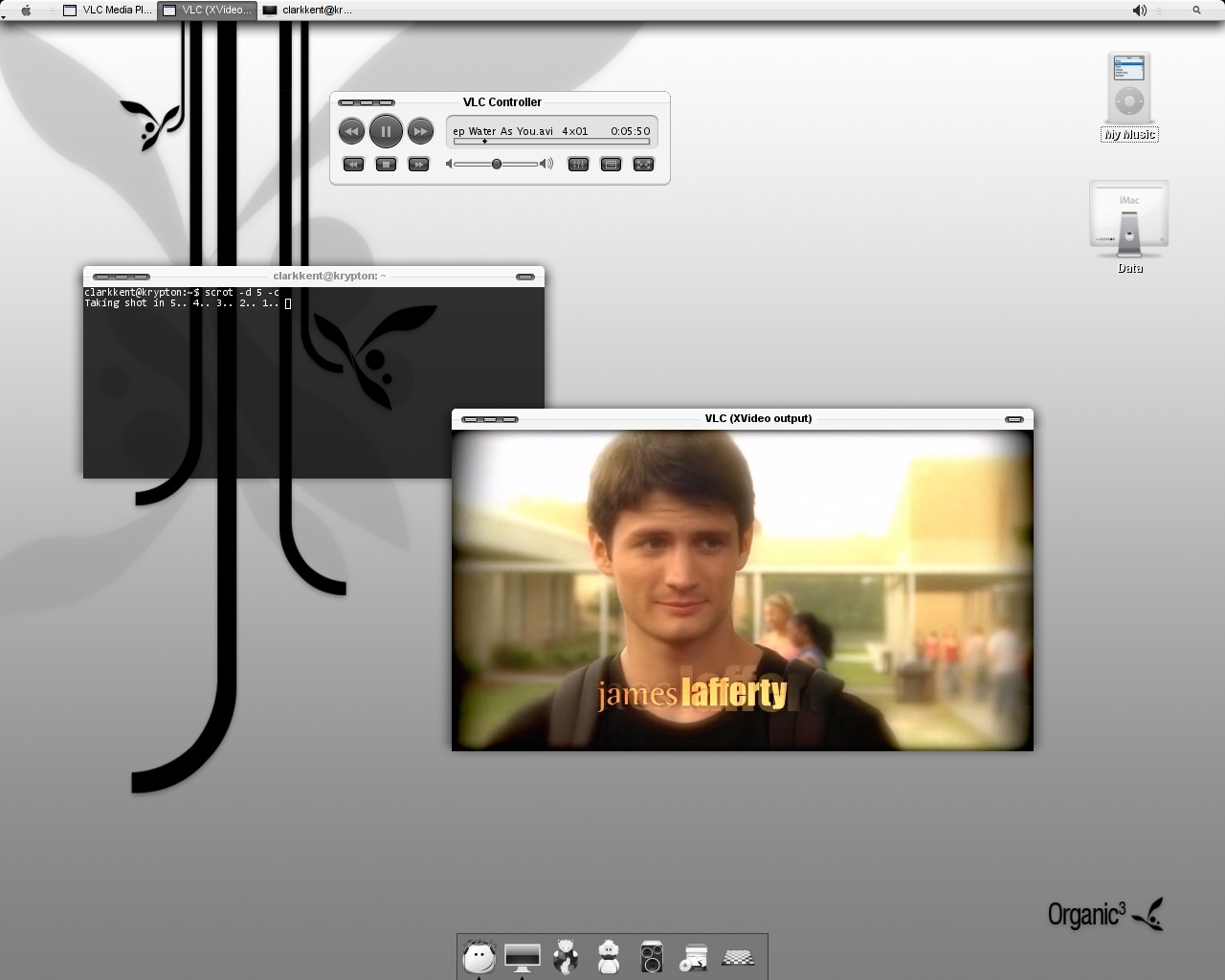
Task: Switch to VLC (XVideo output) taskbar entry
Action: click(208, 10)
